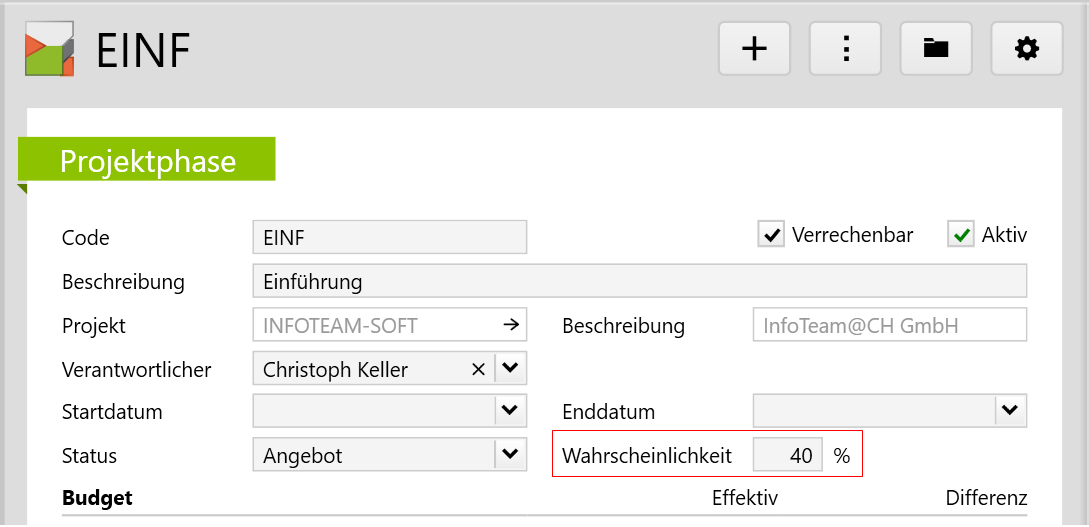This screenshot has width=1089, height=527.
Task: Follow the arrow link in Projekt field
Action: 510,325
